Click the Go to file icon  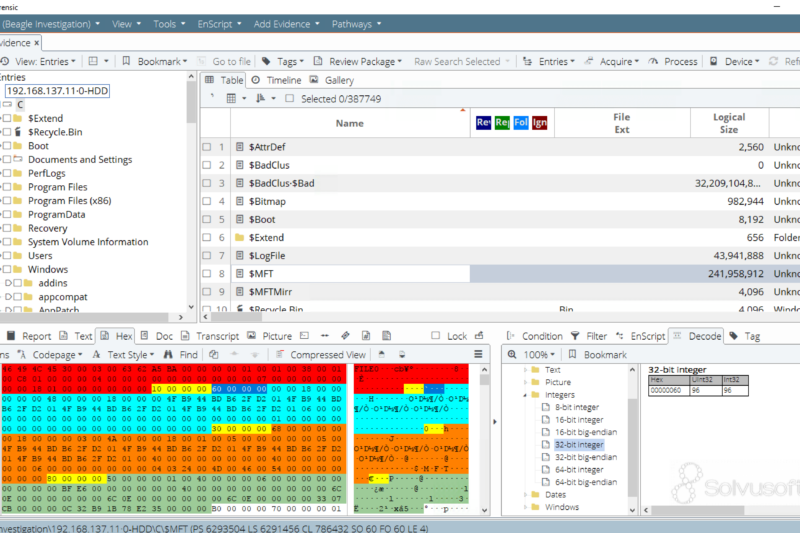203,61
